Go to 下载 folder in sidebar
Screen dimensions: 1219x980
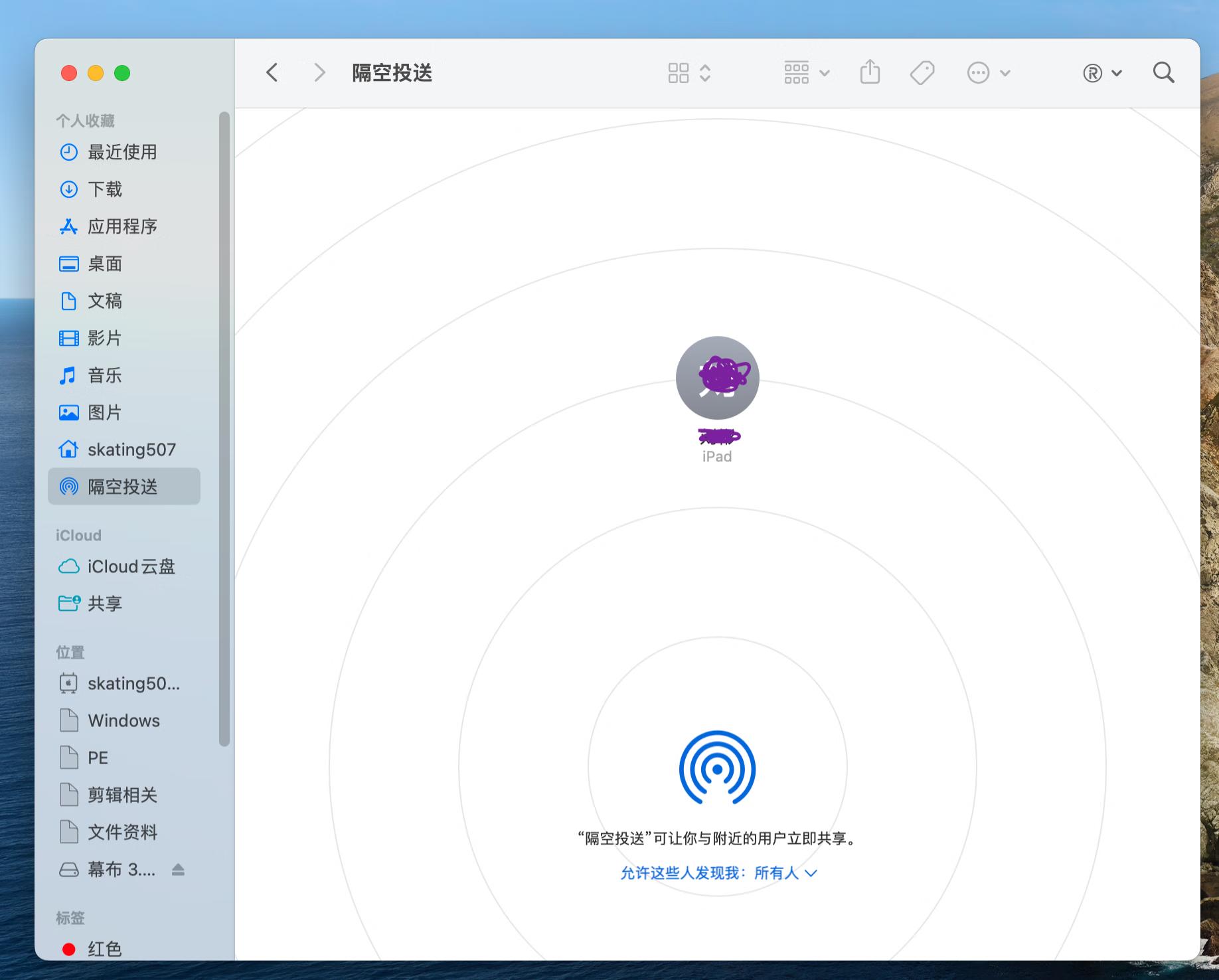105,189
